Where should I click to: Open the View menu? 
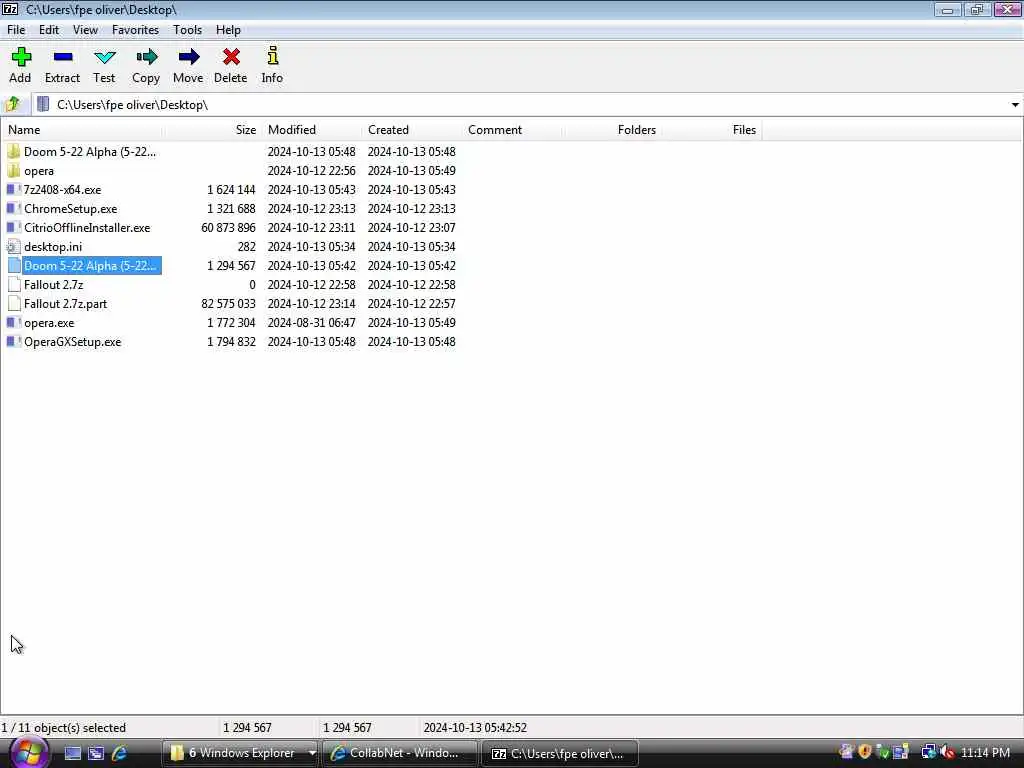click(85, 30)
